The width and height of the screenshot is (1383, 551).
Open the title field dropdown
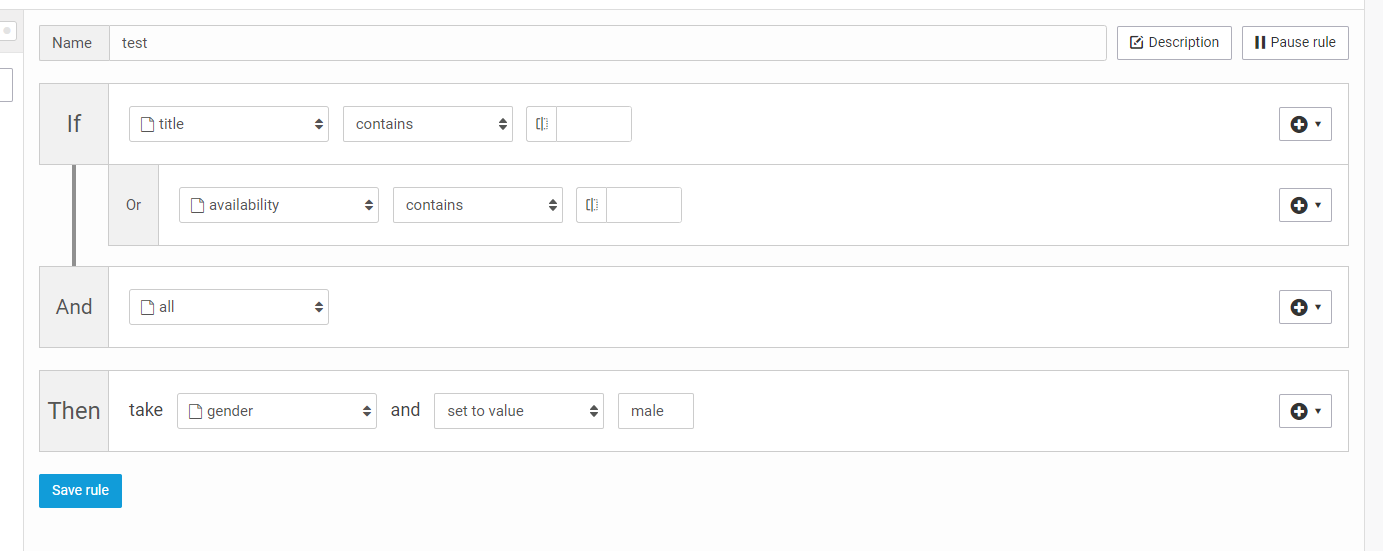coord(229,124)
